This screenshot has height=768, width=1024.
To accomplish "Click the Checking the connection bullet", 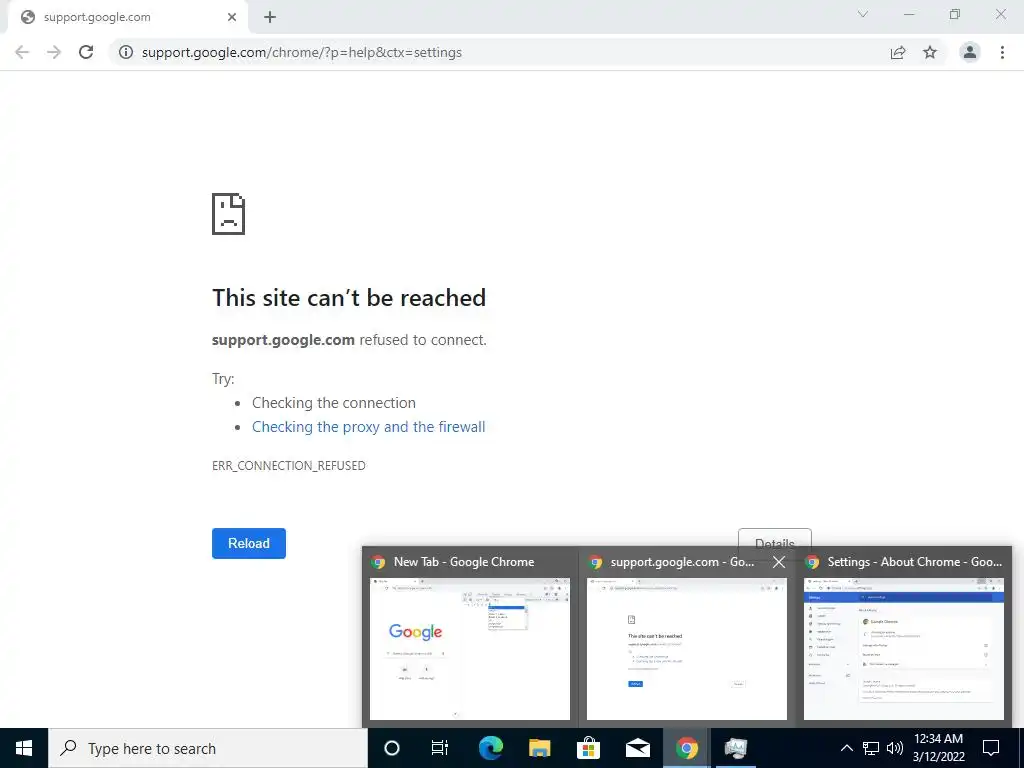I will [334, 403].
